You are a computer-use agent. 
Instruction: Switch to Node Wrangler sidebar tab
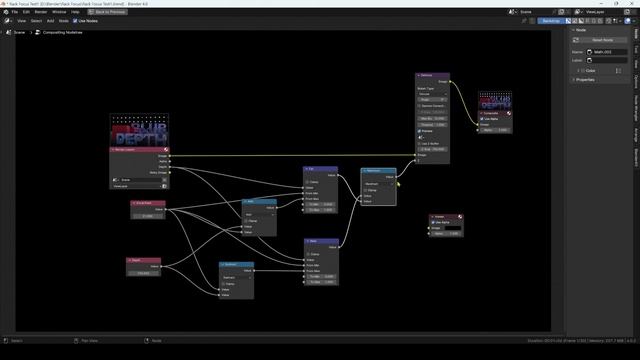pos(636,108)
